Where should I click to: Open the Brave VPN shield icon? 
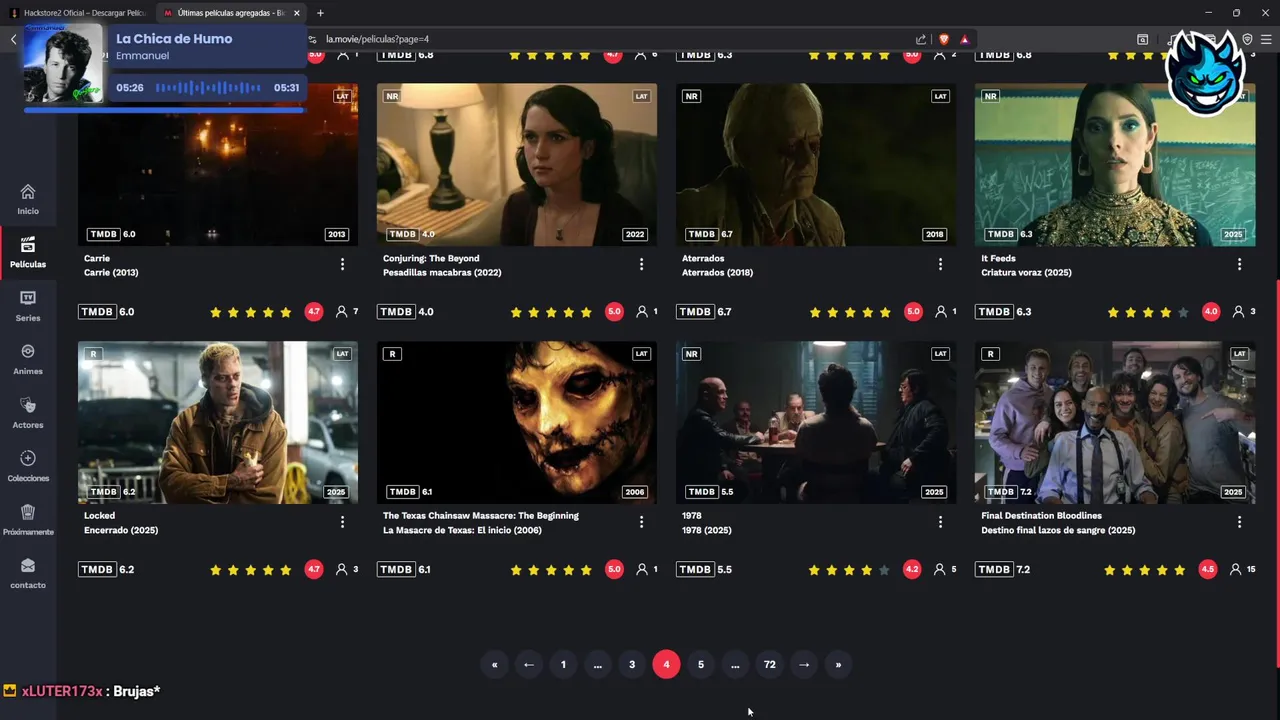1247,39
